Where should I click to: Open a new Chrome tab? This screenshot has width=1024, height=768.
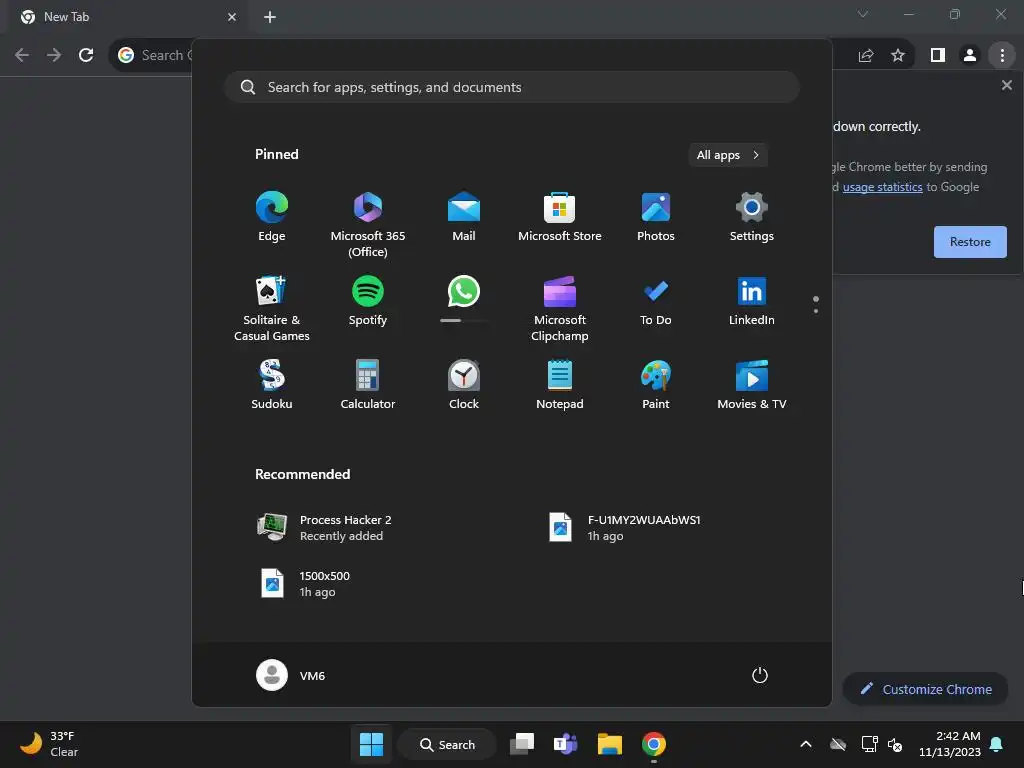(270, 17)
